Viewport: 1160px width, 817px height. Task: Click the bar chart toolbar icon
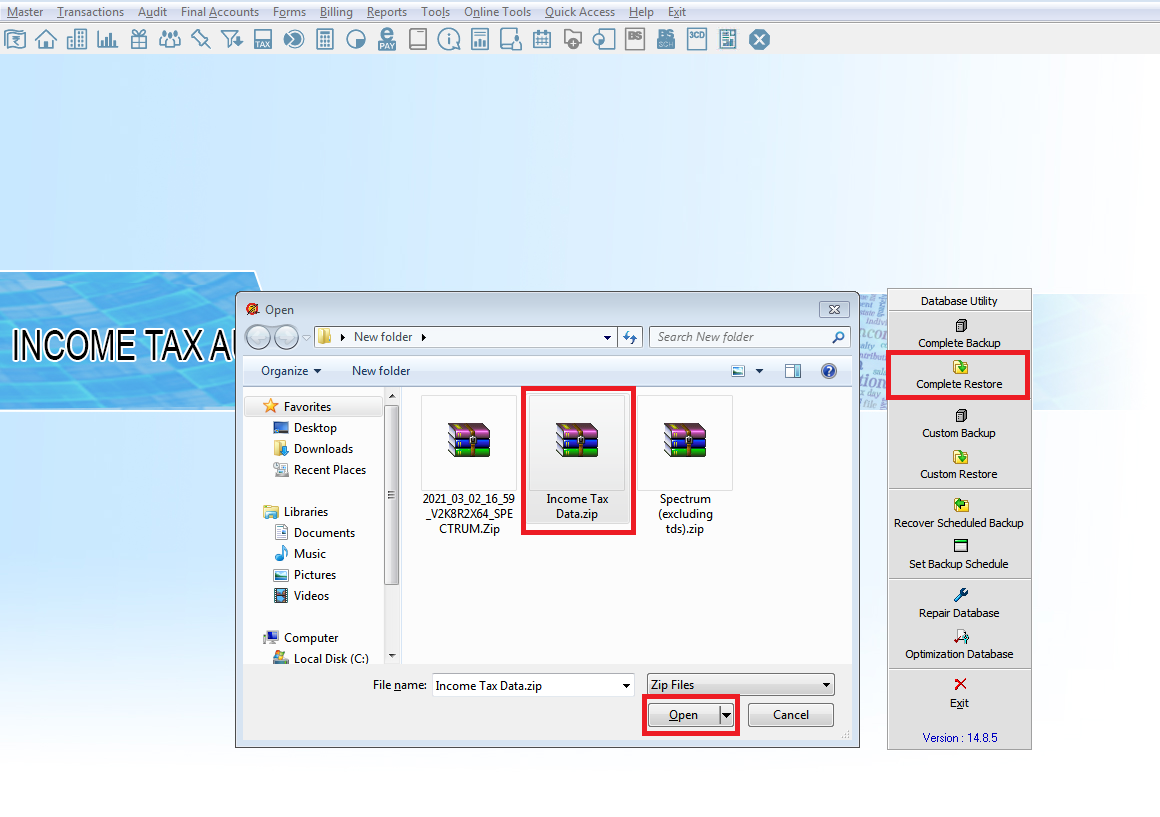(107, 39)
